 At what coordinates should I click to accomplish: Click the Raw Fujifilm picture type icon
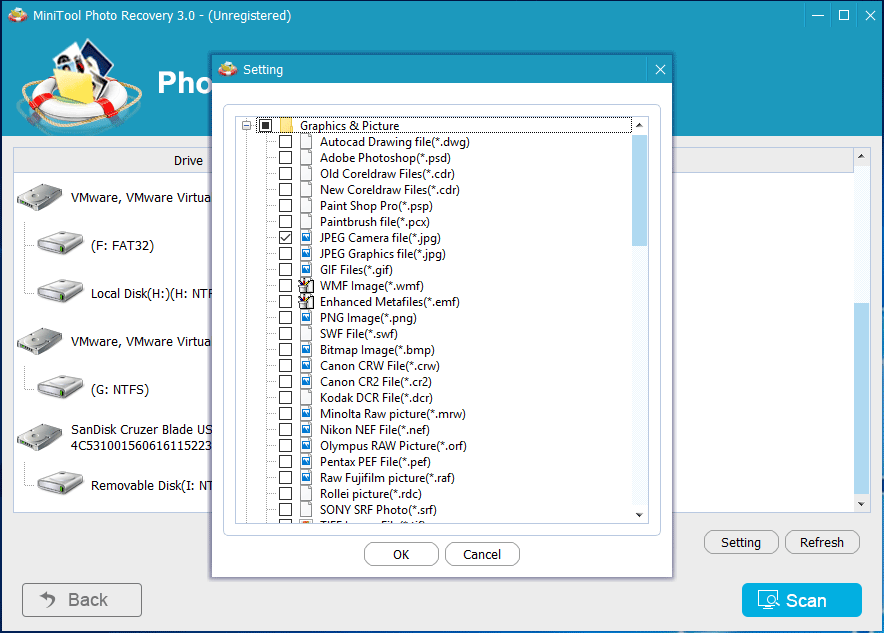(x=306, y=477)
